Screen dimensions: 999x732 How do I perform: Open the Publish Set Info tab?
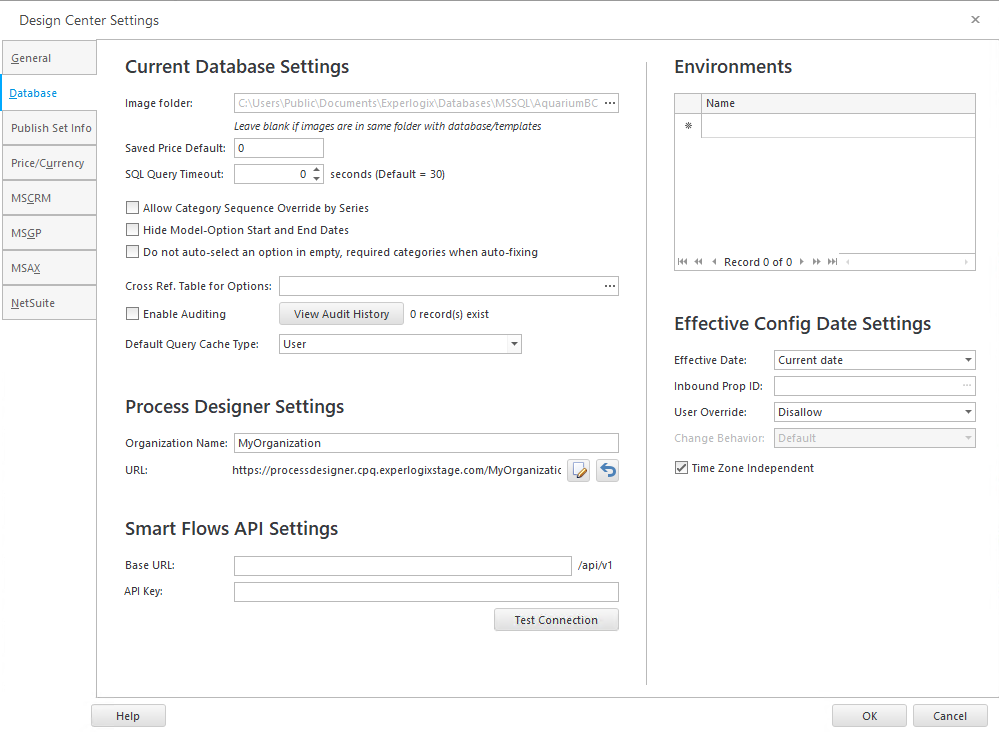coord(49,128)
